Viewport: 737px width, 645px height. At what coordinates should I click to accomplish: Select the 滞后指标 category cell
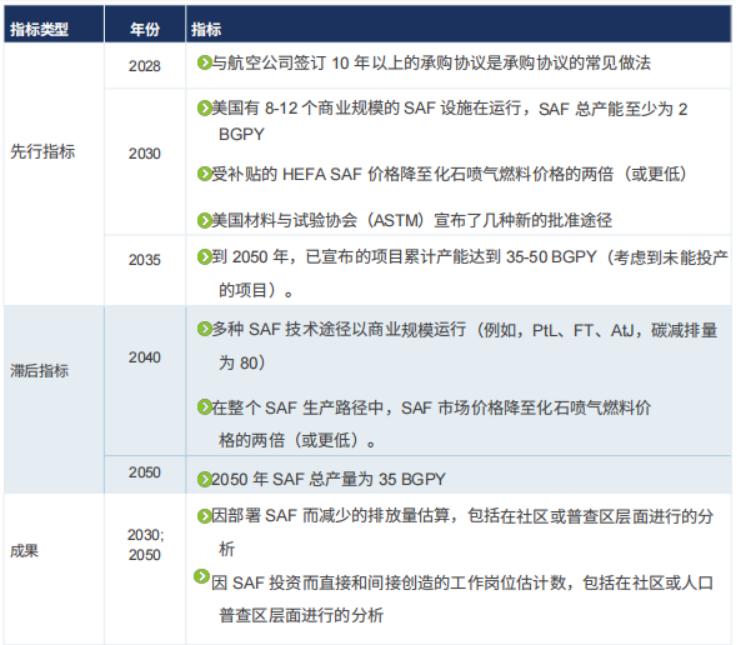point(54,400)
